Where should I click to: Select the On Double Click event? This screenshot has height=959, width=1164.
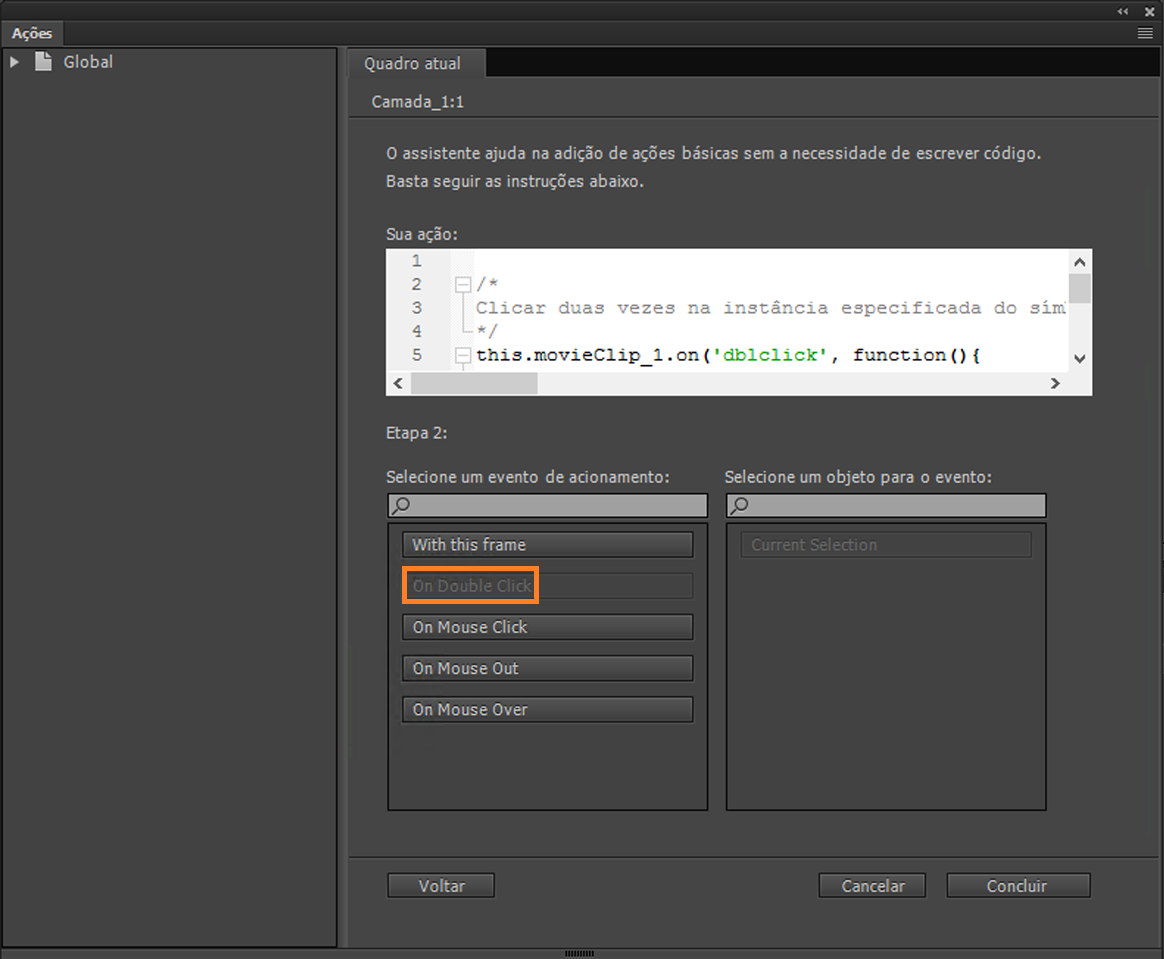click(x=548, y=586)
